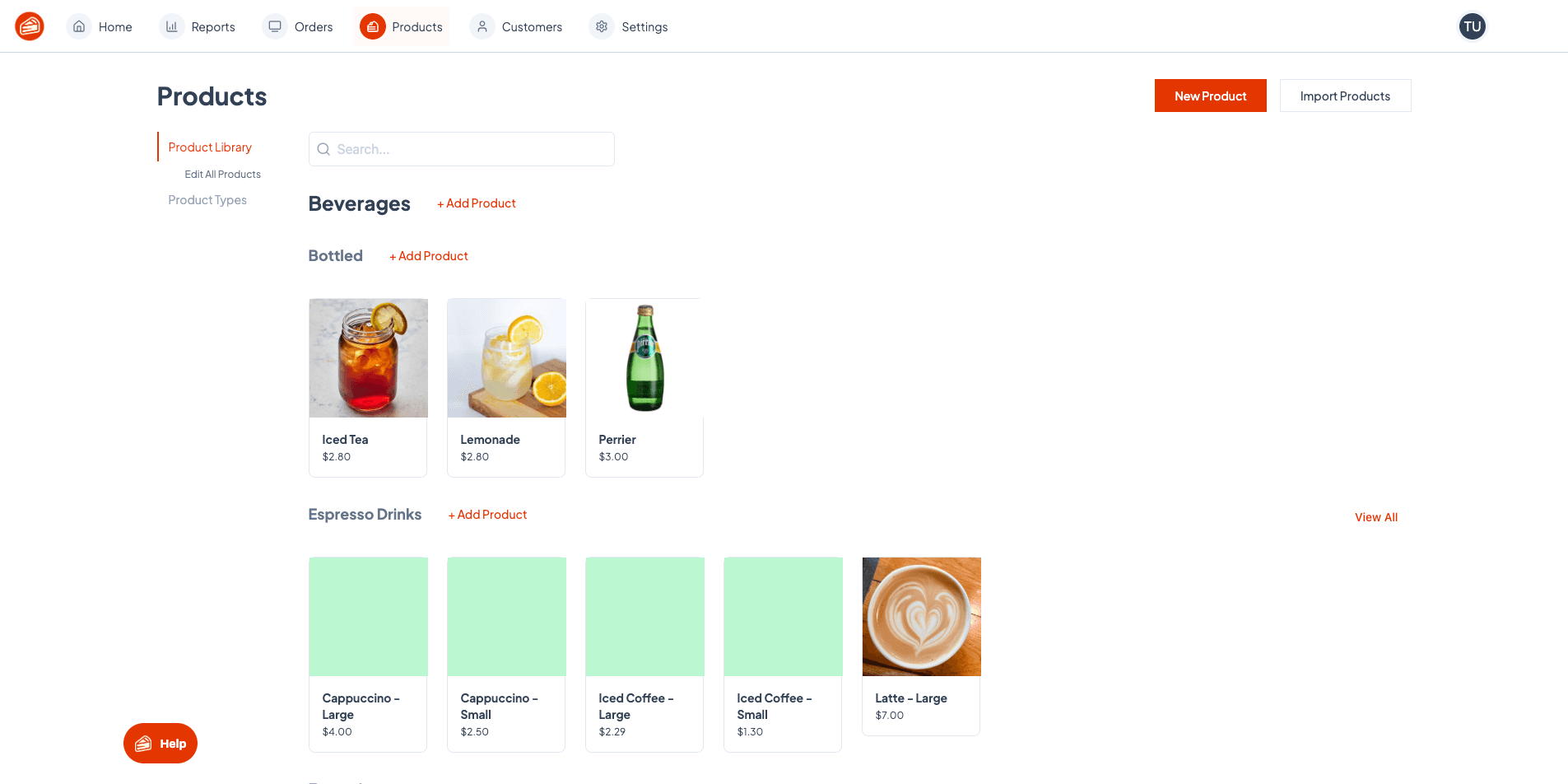The image size is (1568, 784).
Task: Click the Products page title
Action: click(x=212, y=96)
